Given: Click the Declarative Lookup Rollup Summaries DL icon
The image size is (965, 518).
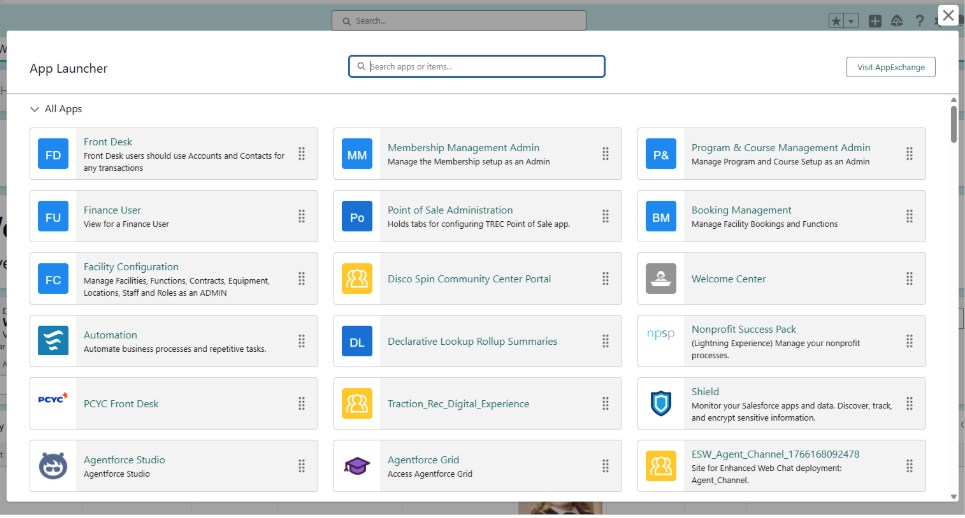Looking at the screenshot, I should (x=357, y=341).
